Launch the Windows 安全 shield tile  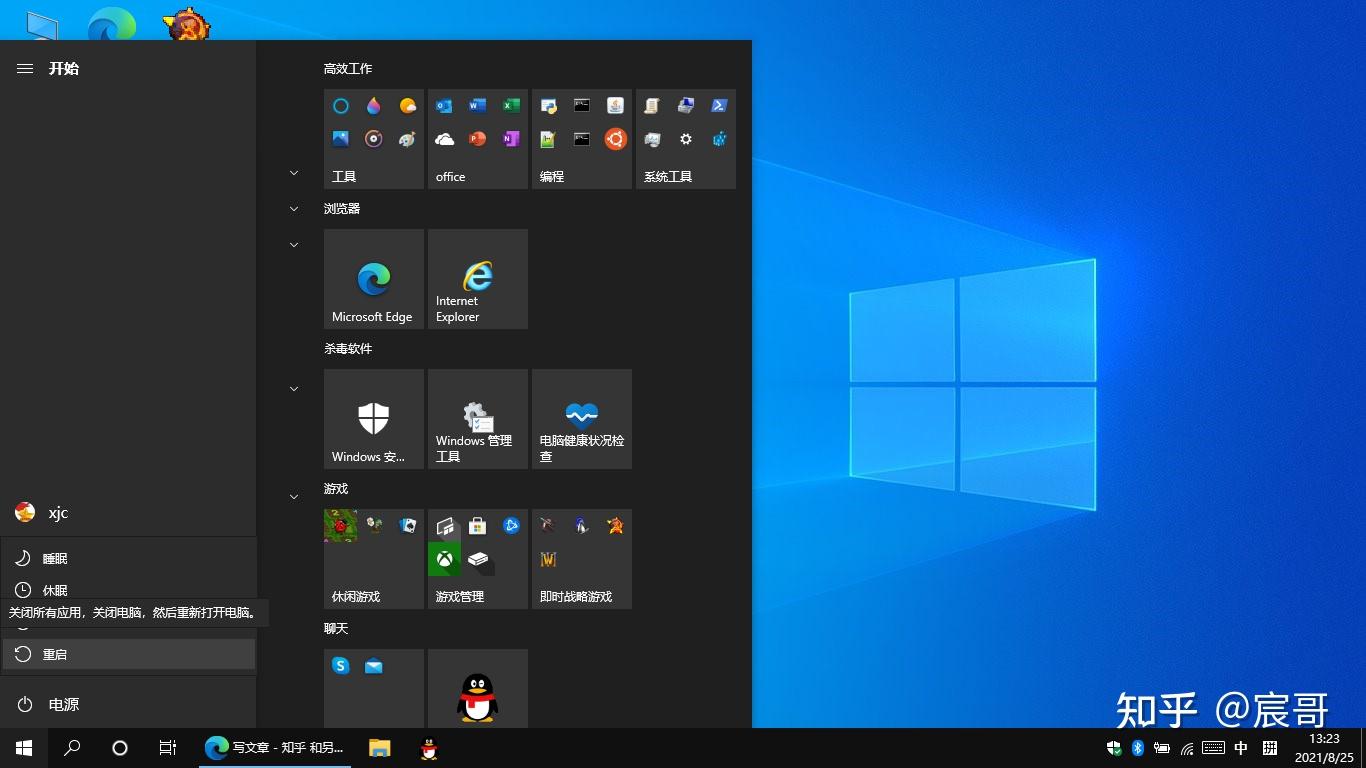[374, 419]
